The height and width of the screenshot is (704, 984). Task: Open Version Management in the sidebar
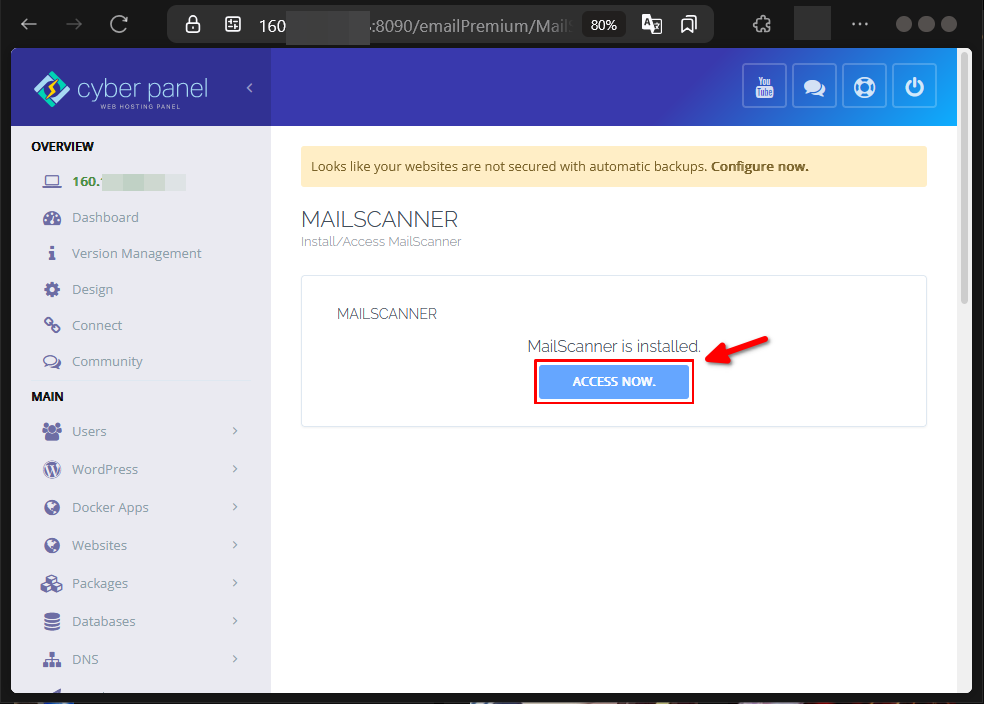pyautogui.click(x=136, y=253)
